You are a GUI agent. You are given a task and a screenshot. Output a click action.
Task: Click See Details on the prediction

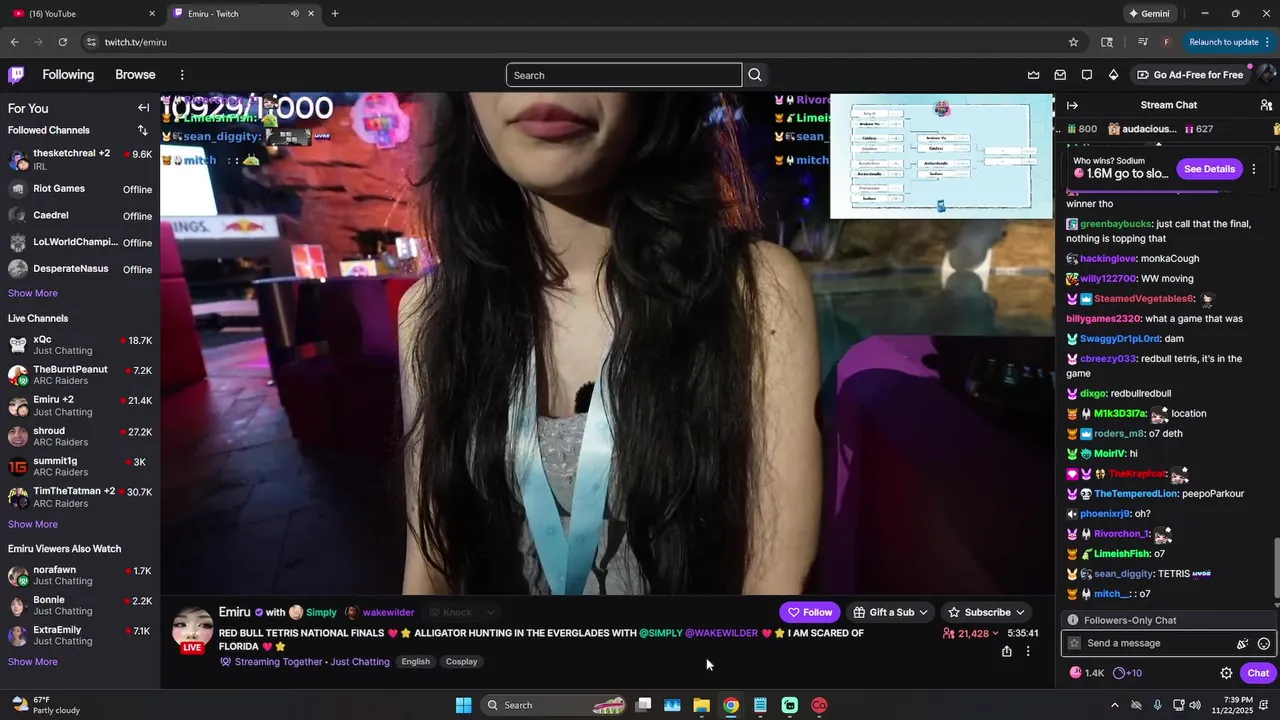(x=1209, y=169)
